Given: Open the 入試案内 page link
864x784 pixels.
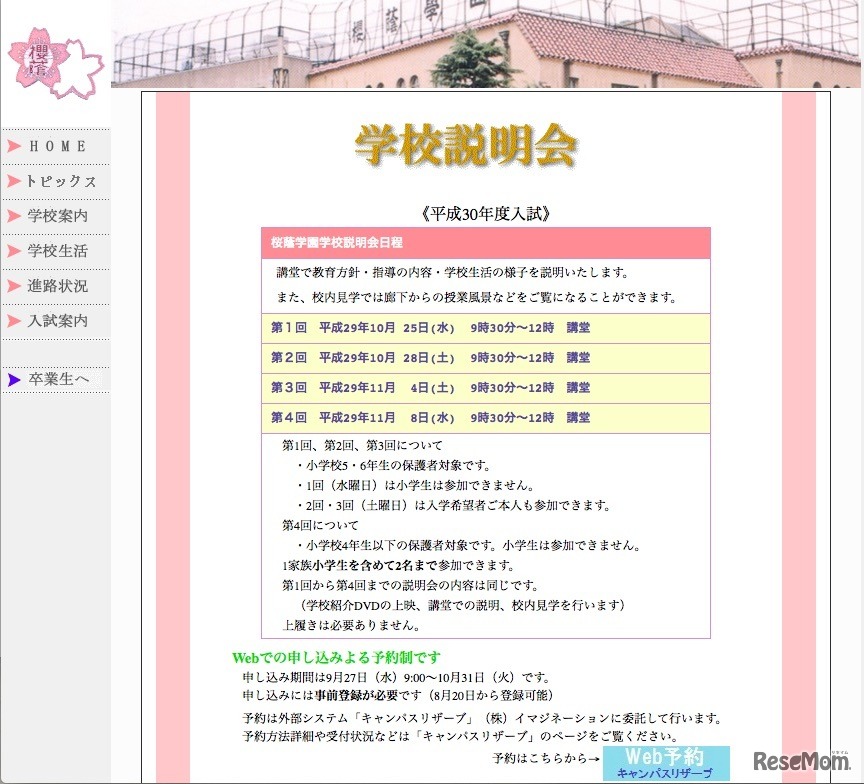Looking at the screenshot, I should tap(60, 321).
